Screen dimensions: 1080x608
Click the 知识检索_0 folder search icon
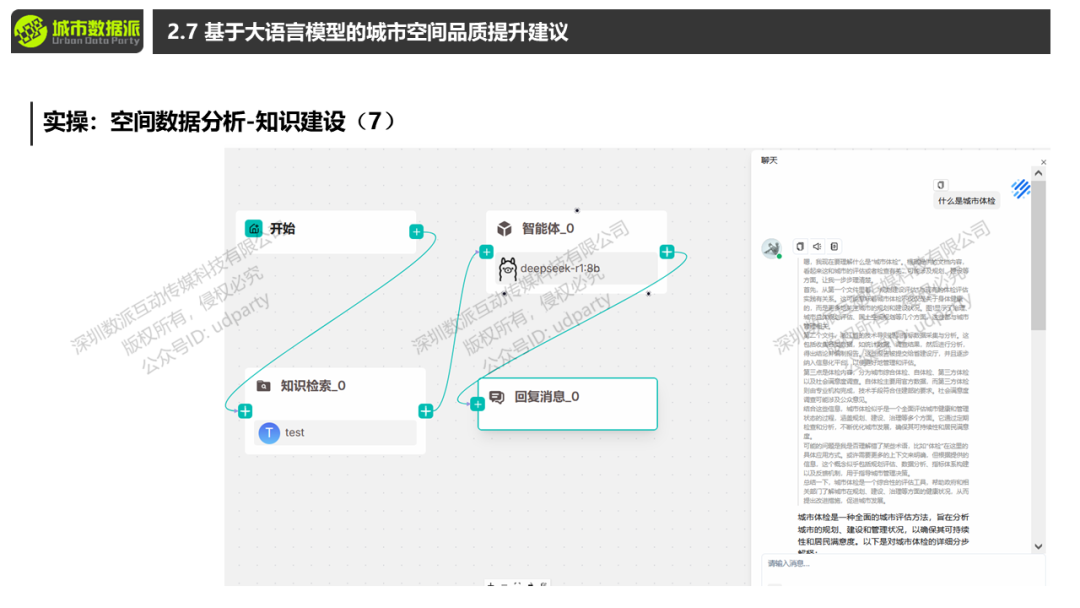264,386
